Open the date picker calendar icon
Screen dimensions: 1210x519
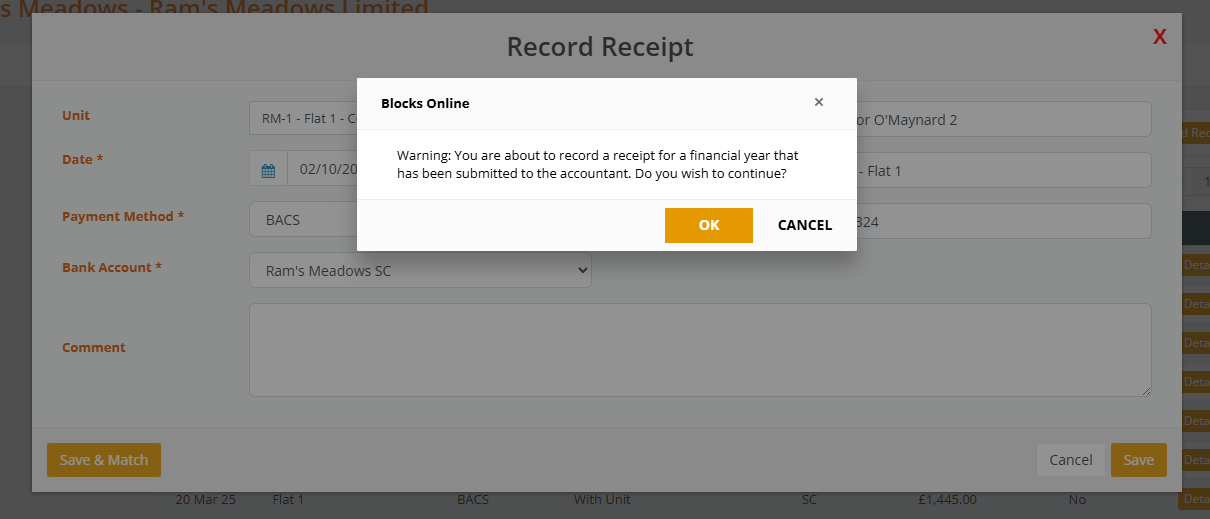pos(268,170)
